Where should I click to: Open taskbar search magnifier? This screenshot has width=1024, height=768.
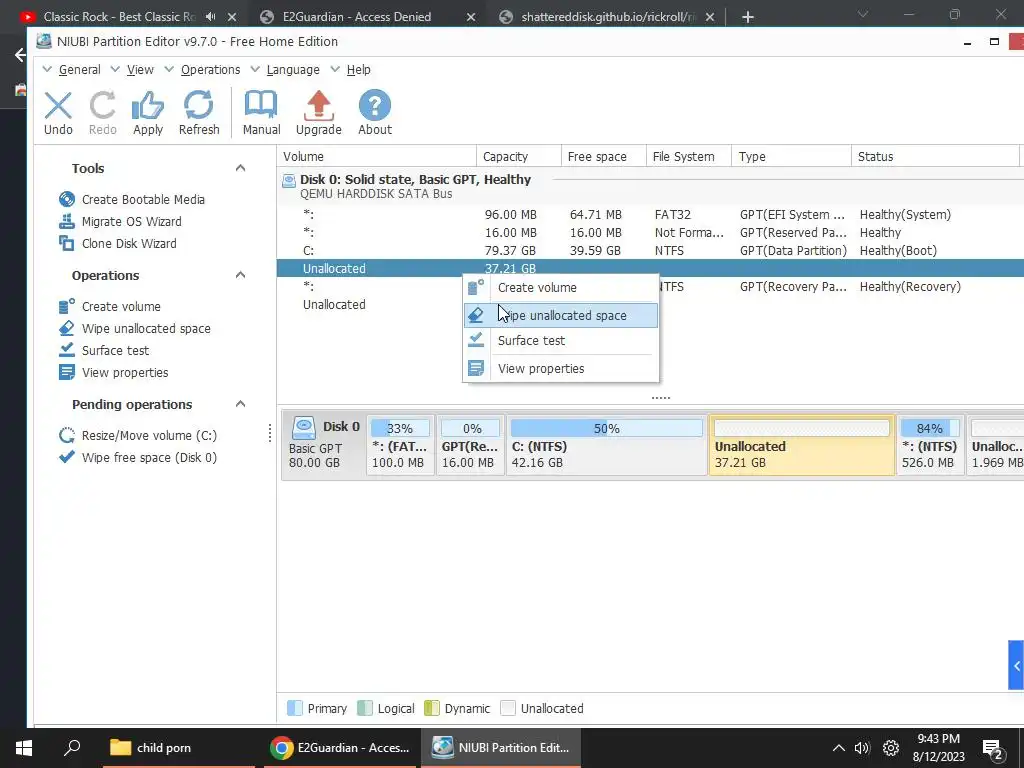pyautogui.click(x=72, y=747)
